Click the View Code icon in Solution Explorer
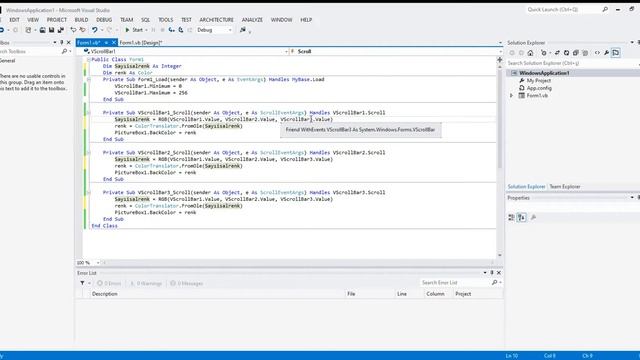Viewport: 640px width, 360px height. click(x=597, y=53)
